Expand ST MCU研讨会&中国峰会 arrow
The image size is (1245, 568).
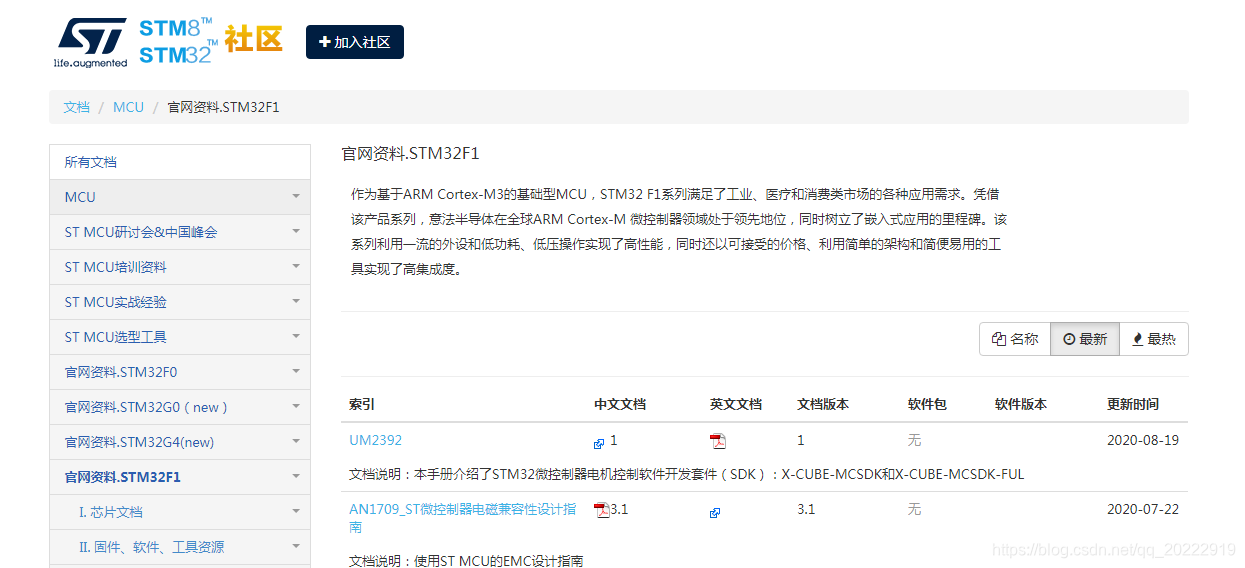[x=296, y=231]
